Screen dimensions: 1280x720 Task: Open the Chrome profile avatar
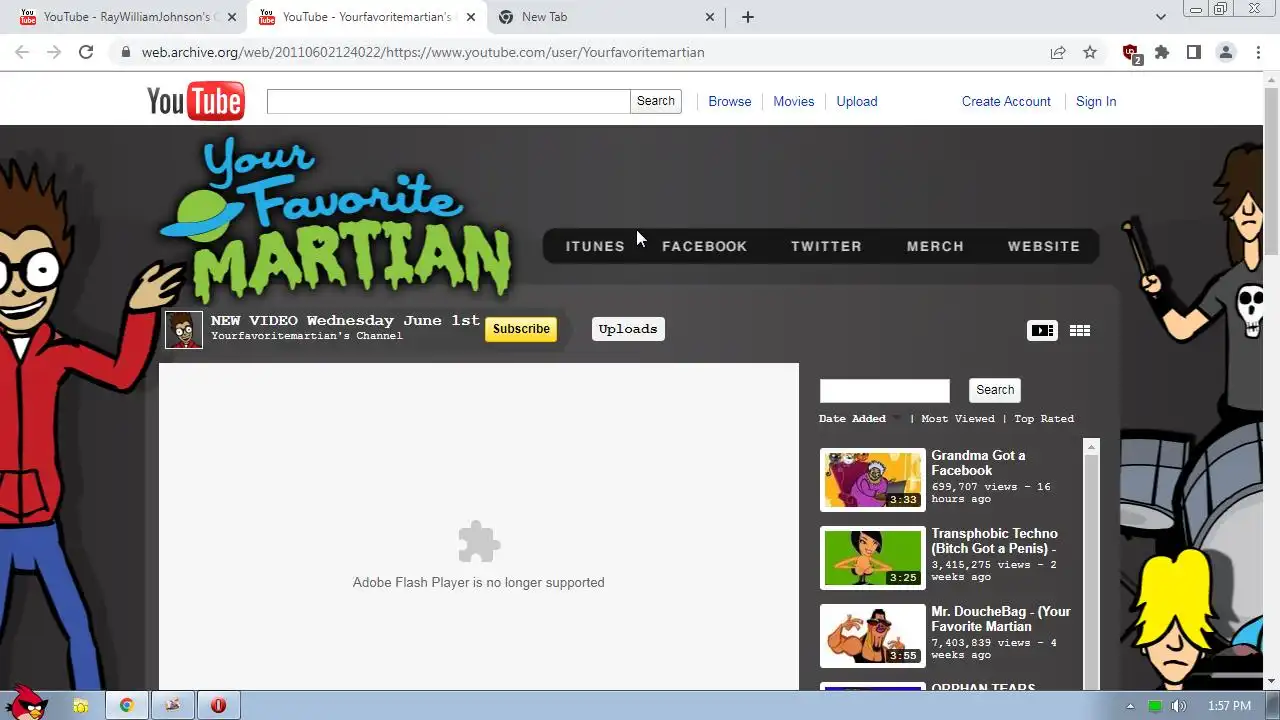tap(1226, 52)
